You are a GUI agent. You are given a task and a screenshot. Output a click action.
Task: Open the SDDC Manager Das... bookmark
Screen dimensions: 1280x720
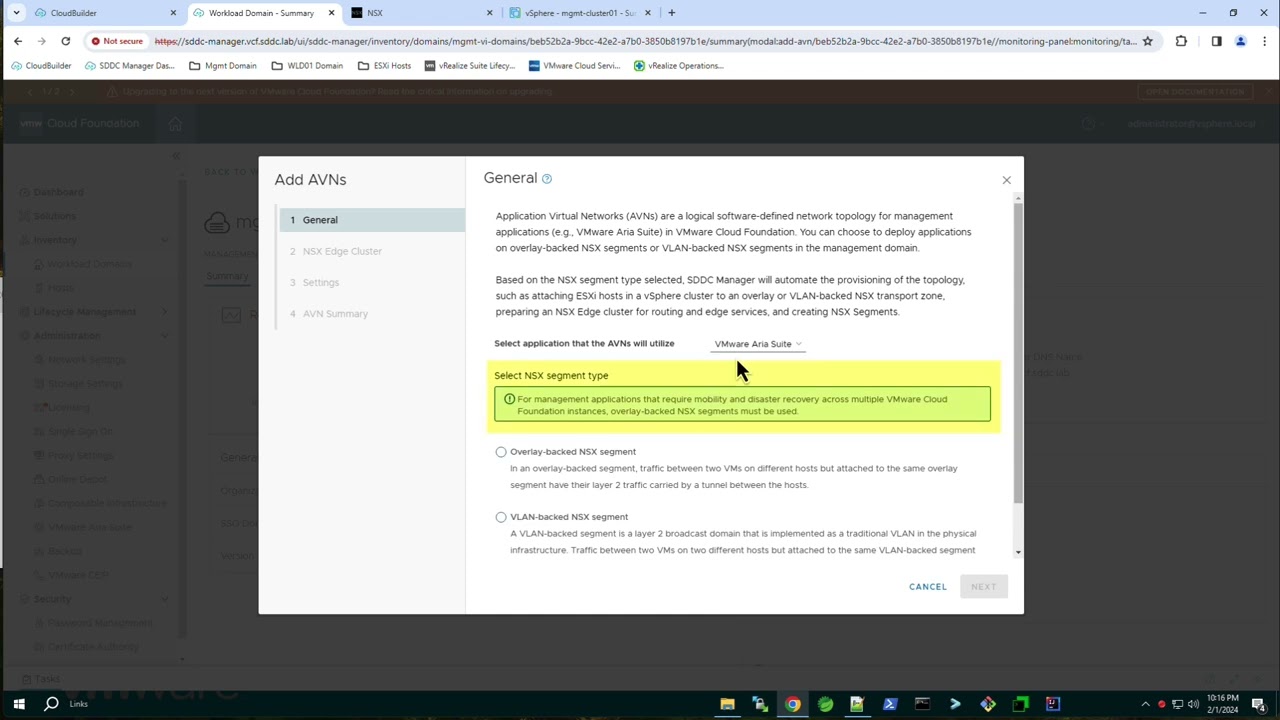[x=130, y=66]
